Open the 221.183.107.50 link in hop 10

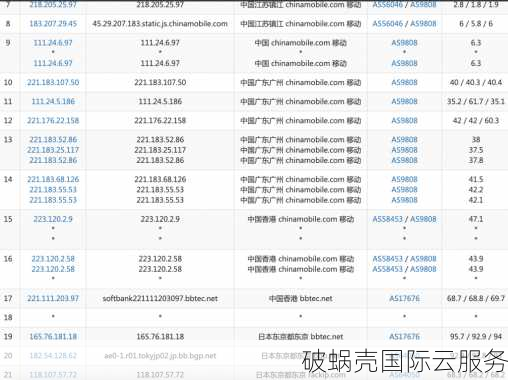point(53,82)
